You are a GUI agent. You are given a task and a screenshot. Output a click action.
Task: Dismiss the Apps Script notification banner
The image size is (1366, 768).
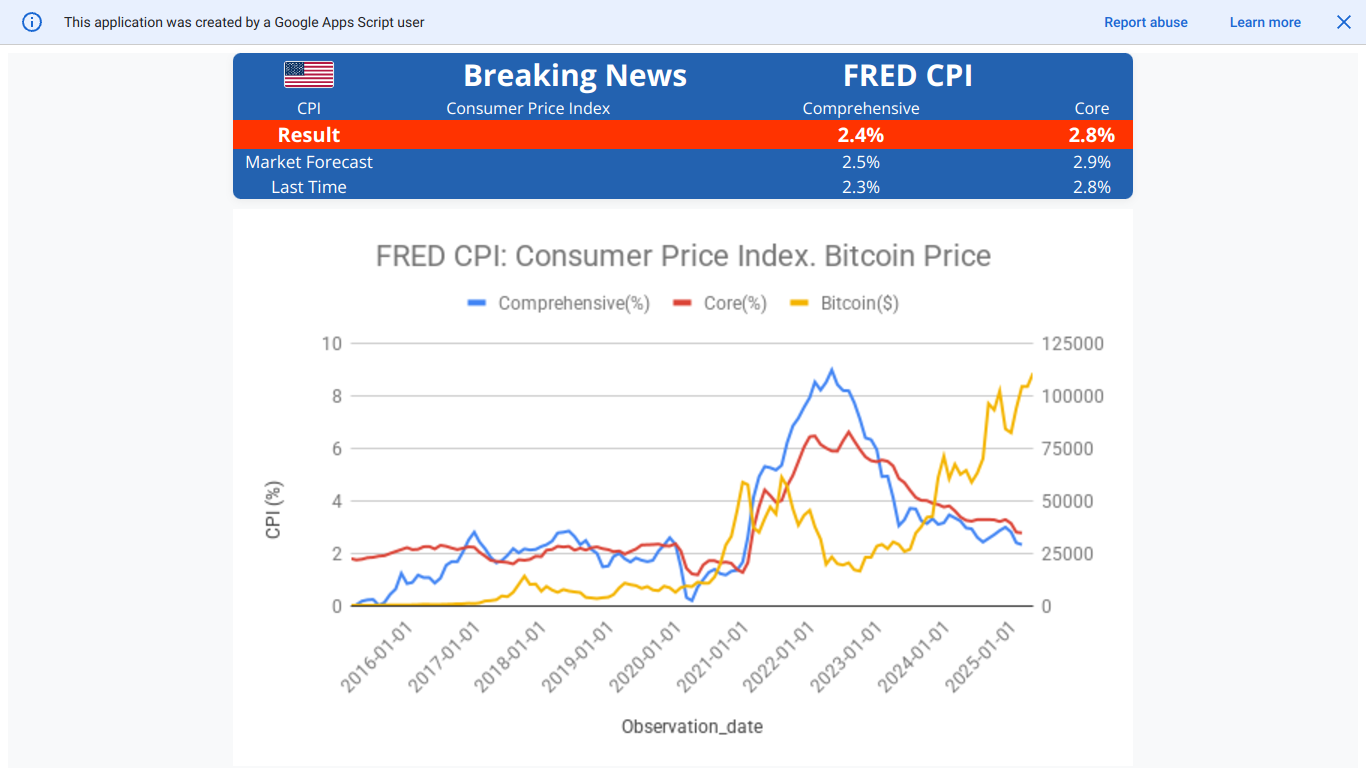click(1344, 22)
